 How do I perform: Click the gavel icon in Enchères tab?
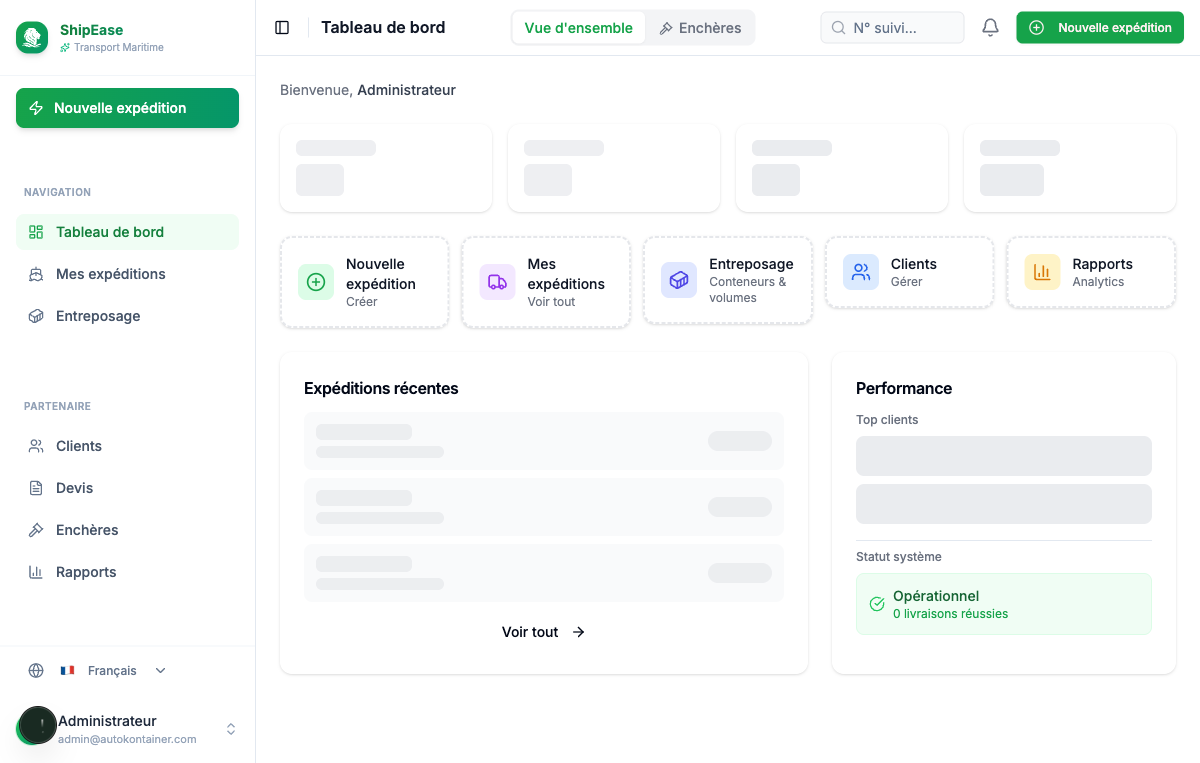click(666, 28)
